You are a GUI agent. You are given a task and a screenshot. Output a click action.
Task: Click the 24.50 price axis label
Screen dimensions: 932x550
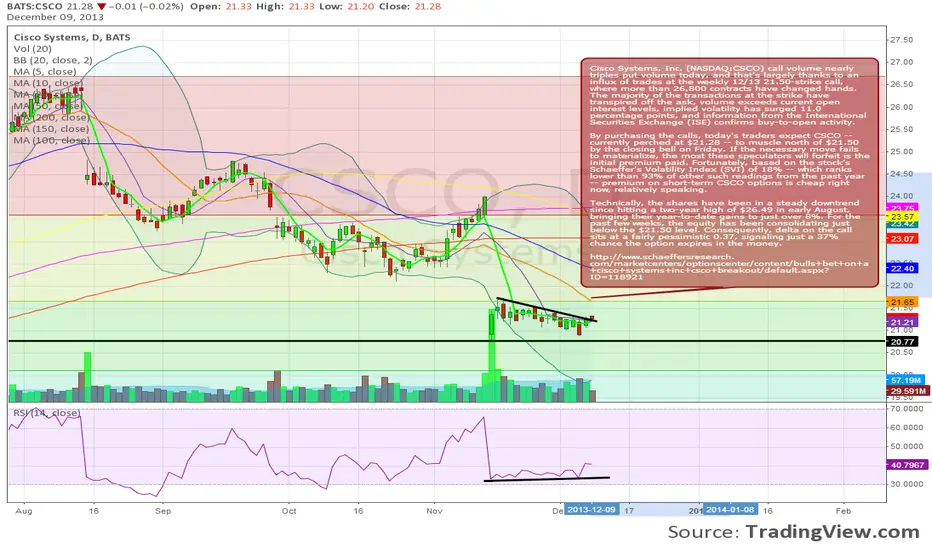901,174
